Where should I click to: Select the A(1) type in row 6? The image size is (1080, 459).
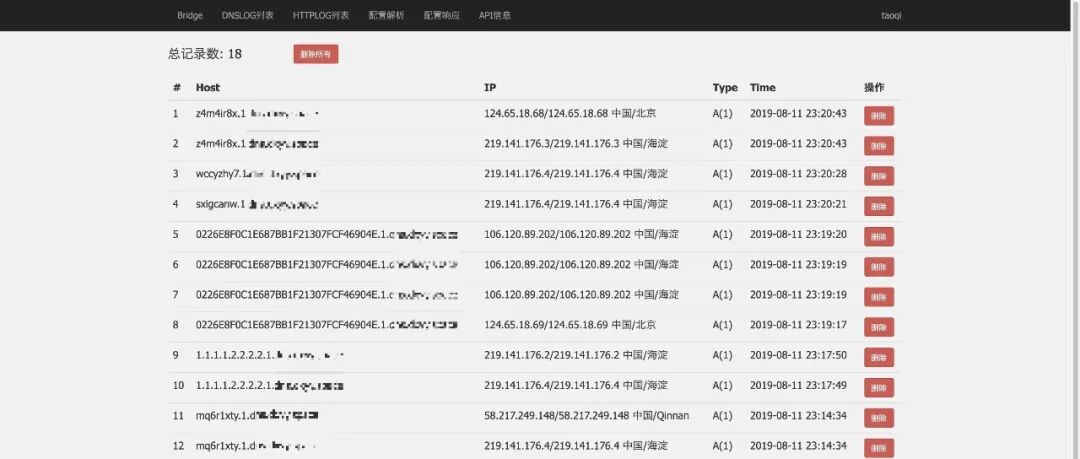(x=723, y=265)
